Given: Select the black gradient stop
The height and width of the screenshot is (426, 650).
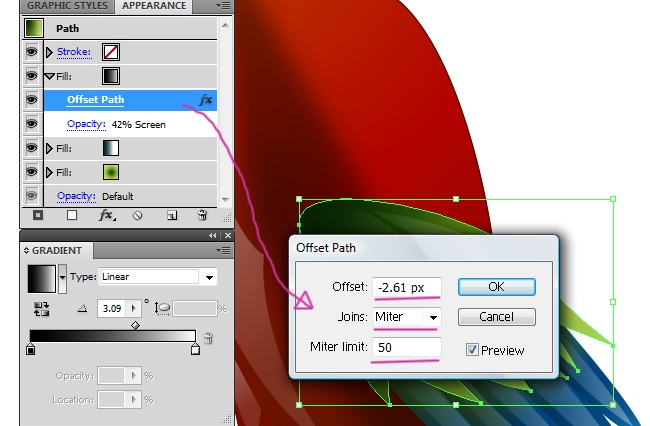Looking at the screenshot, I should click(x=31, y=350).
